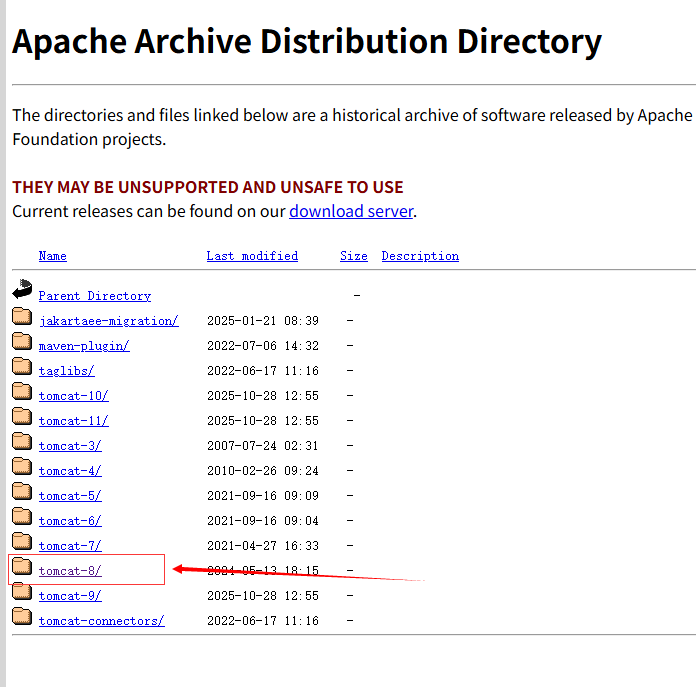Open the maven-plugin/ directory link
Image resolution: width=696 pixels, height=687 pixels.
(84, 346)
